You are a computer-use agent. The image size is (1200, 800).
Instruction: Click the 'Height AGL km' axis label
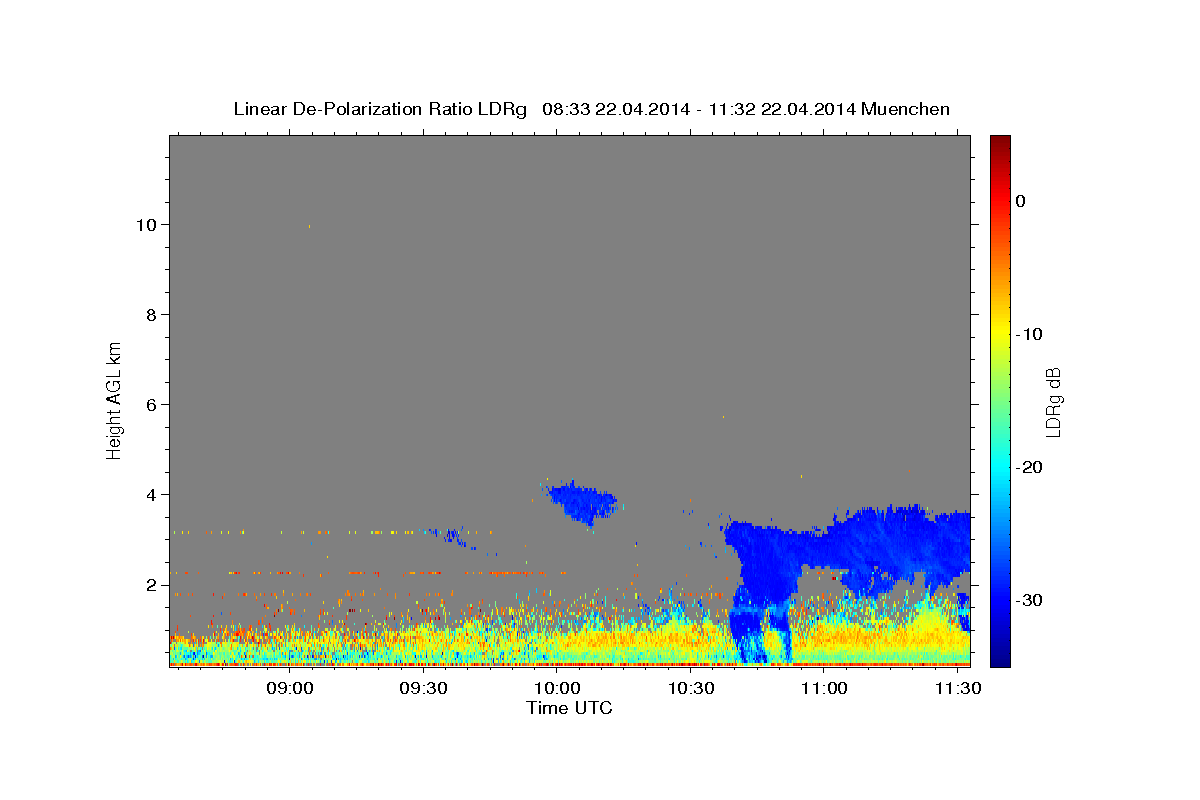click(x=114, y=399)
